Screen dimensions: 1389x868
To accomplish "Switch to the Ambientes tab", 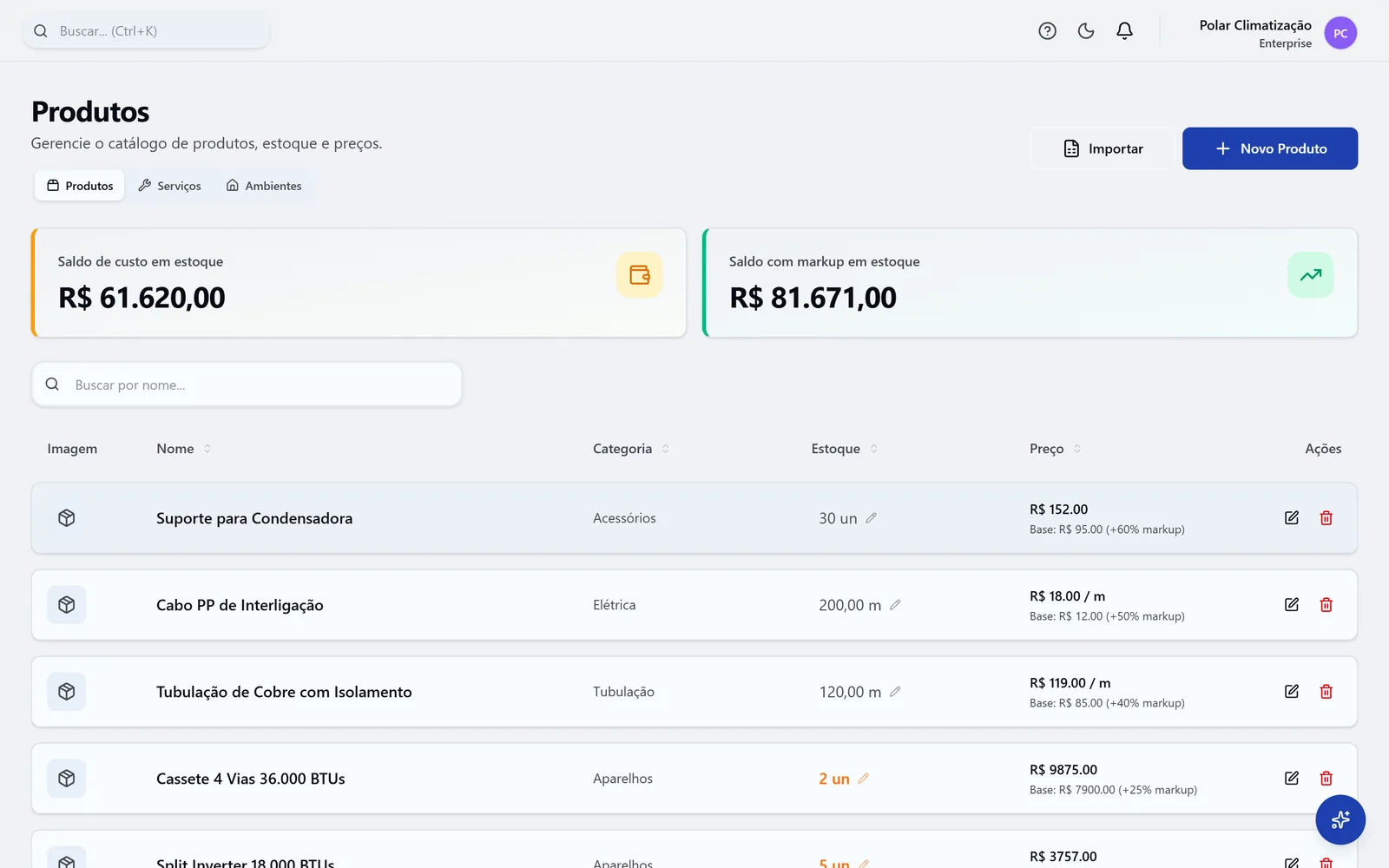I will [x=264, y=186].
